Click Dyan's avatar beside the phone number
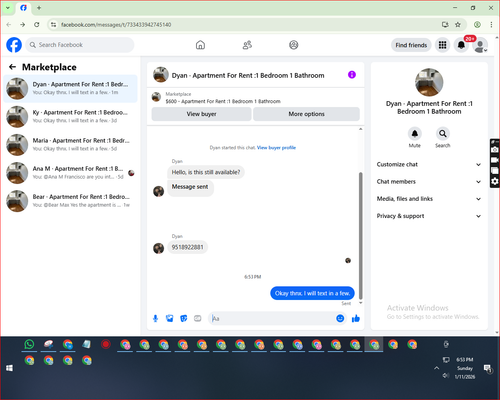 [158, 248]
